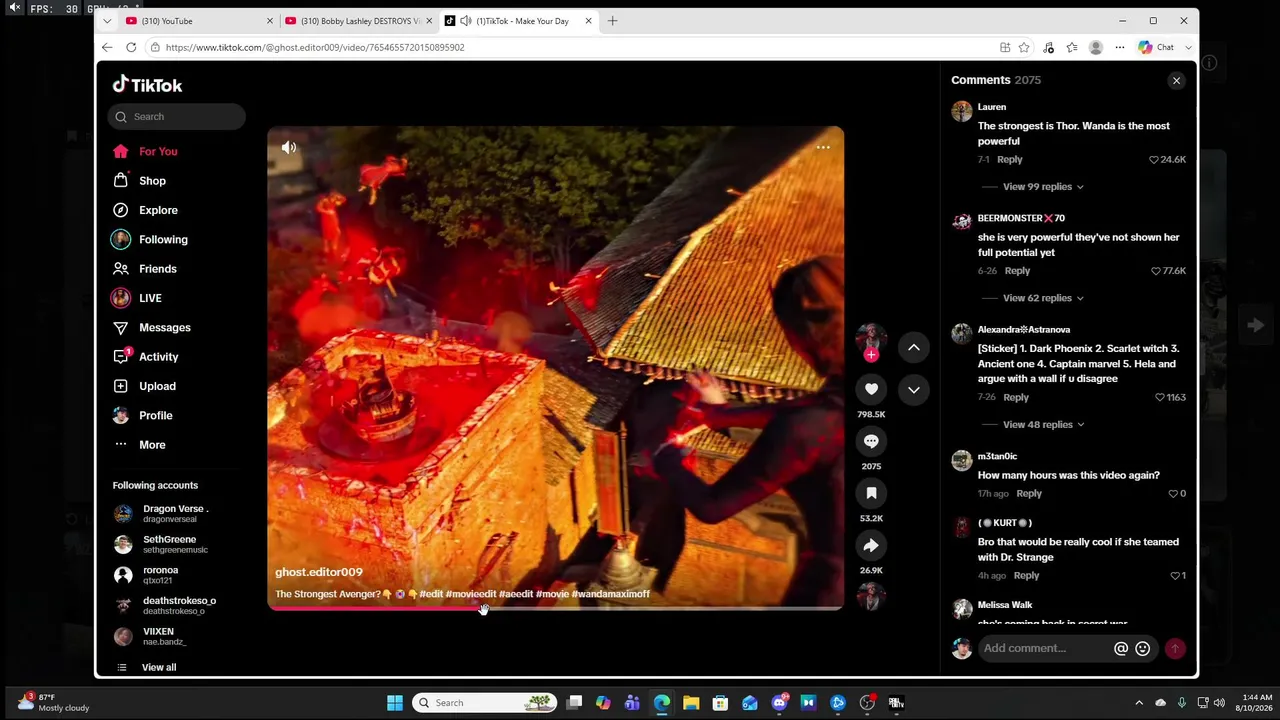Open the spinning sound disc thumbnail

[x=871, y=596]
